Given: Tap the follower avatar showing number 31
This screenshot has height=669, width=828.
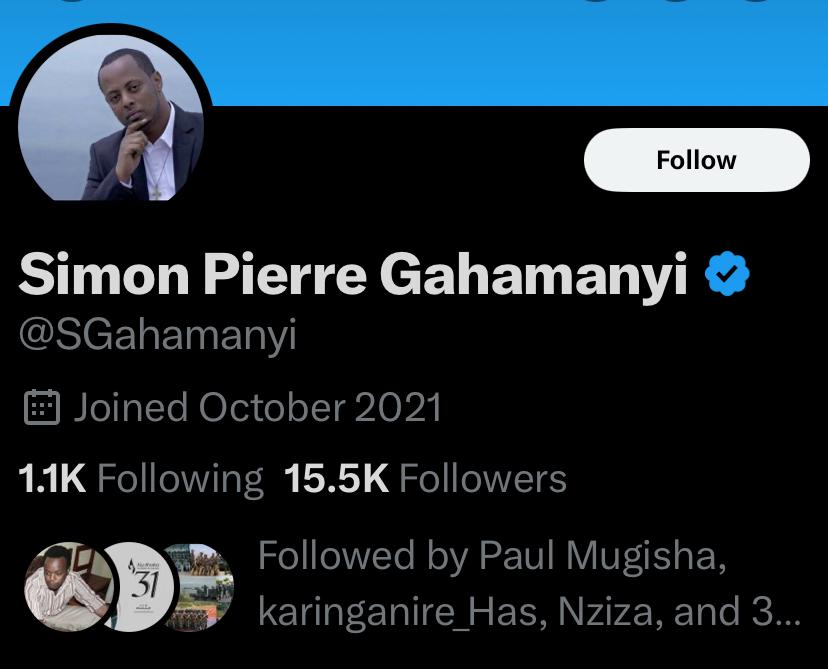Looking at the screenshot, I should point(137,587).
